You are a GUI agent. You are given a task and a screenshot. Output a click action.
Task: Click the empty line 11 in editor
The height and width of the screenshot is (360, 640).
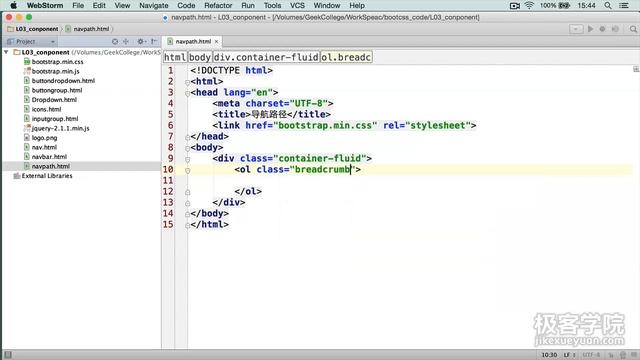pos(410,180)
